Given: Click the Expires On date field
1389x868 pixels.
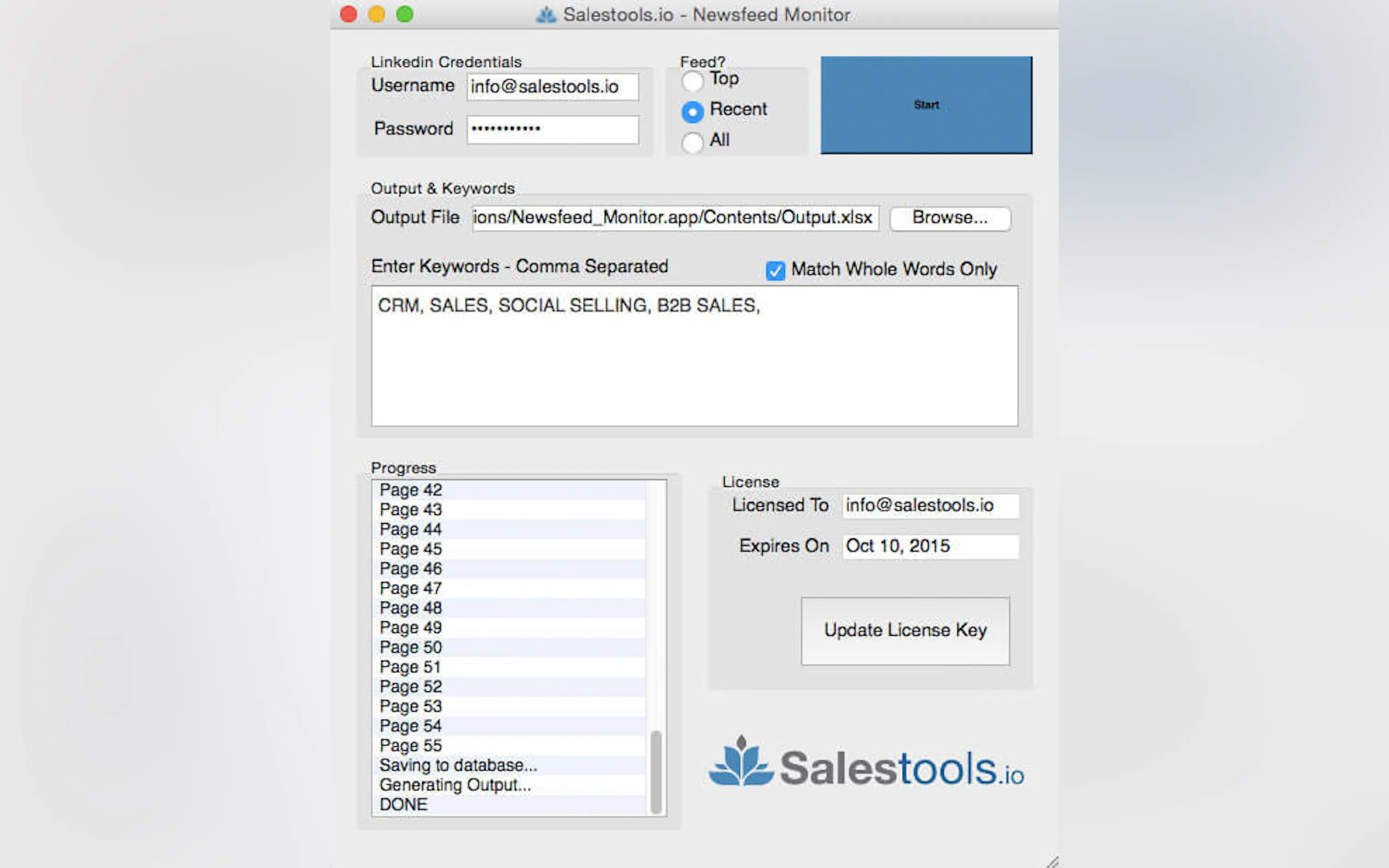Looking at the screenshot, I should click(x=930, y=546).
